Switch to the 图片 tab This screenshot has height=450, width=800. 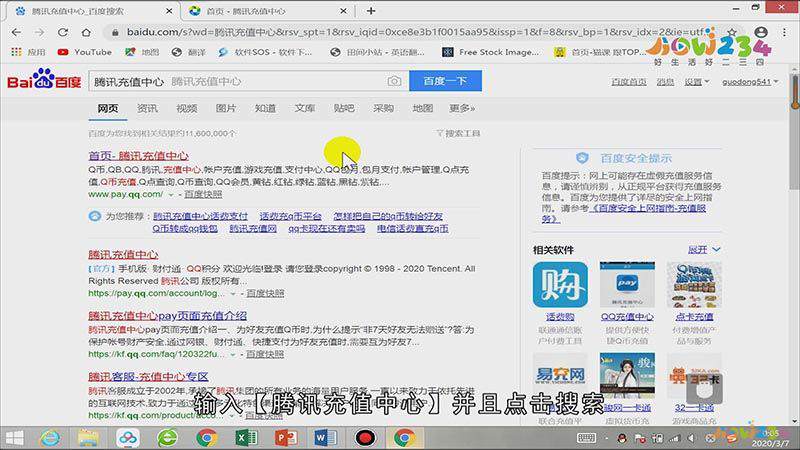[226, 108]
